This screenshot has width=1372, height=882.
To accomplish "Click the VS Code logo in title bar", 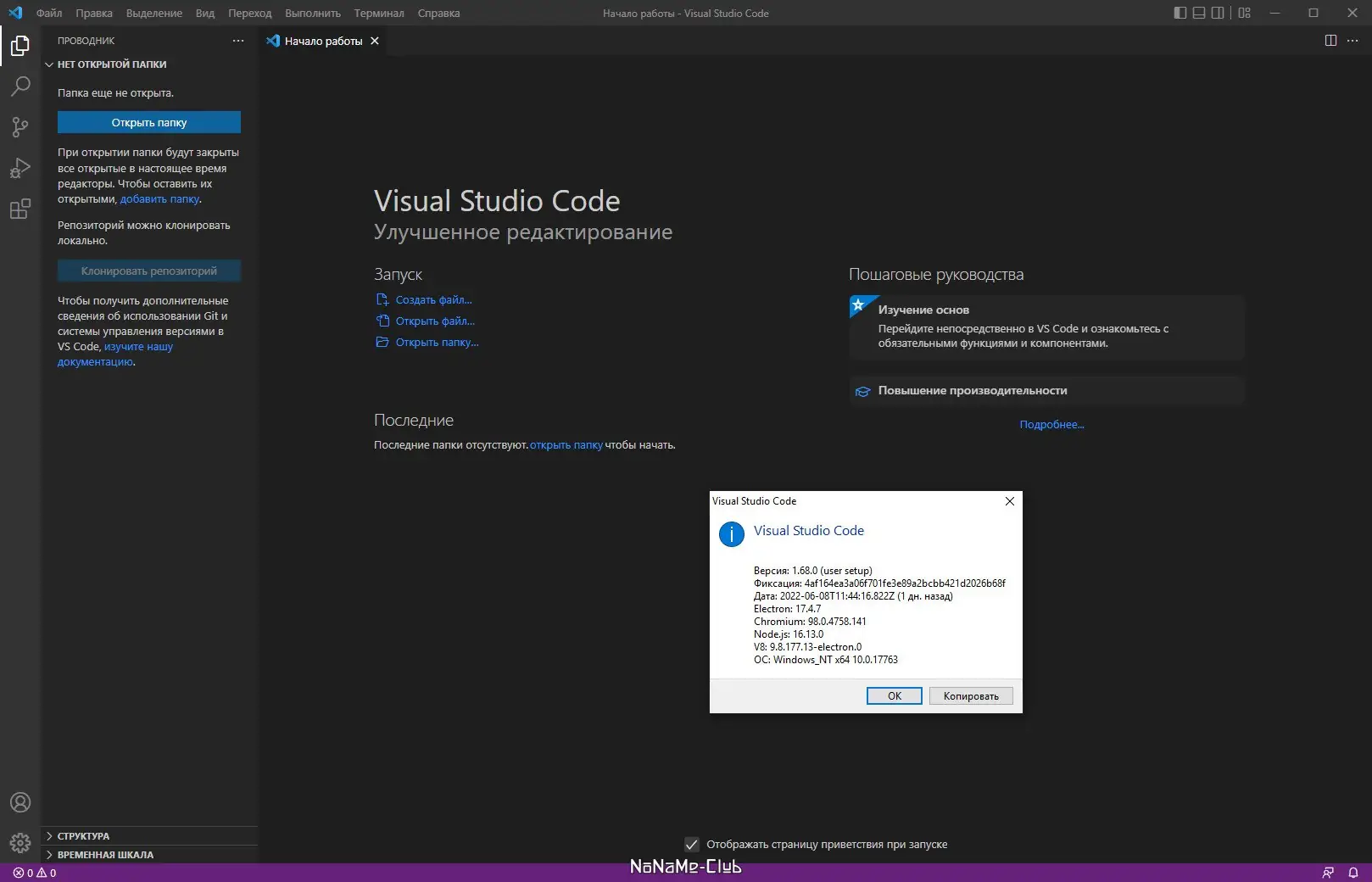I will [15, 13].
